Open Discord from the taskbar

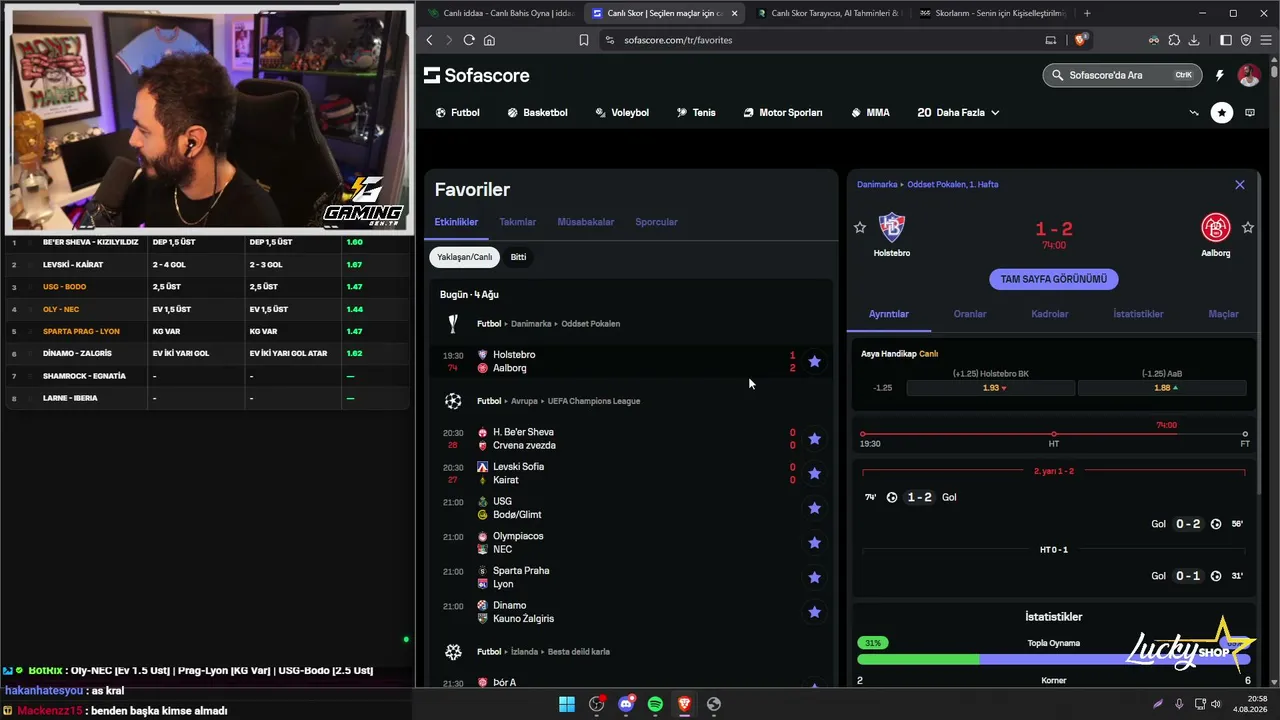pyautogui.click(x=626, y=704)
